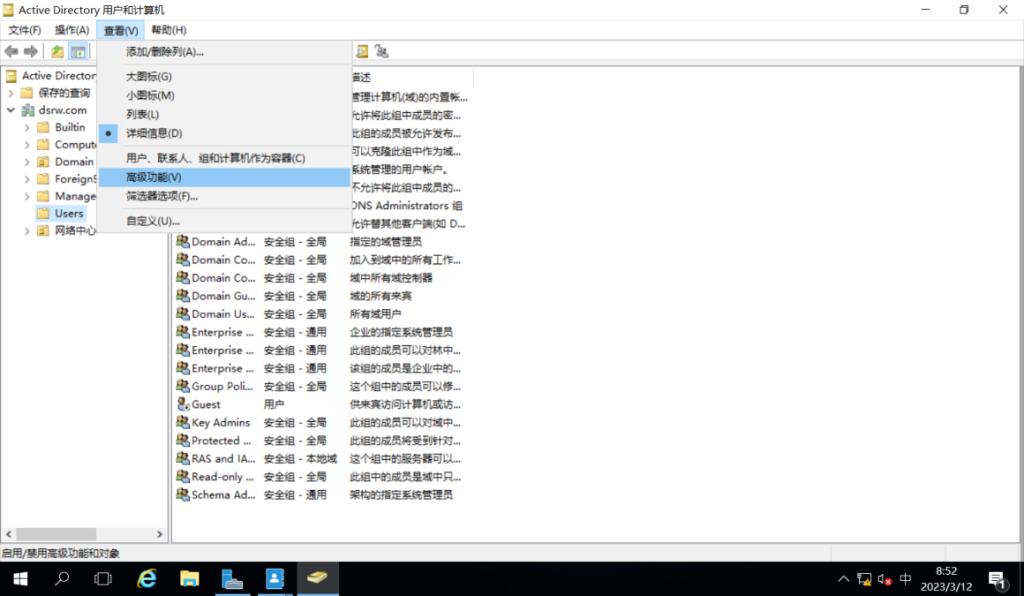Click the description 域中所有域控制器
This screenshot has width=1024, height=596.
coord(391,278)
